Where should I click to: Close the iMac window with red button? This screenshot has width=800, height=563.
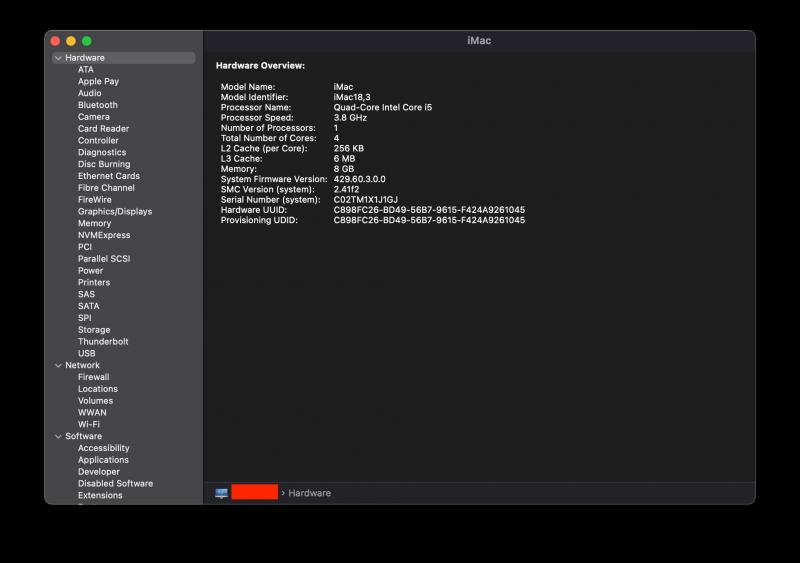[x=55, y=41]
